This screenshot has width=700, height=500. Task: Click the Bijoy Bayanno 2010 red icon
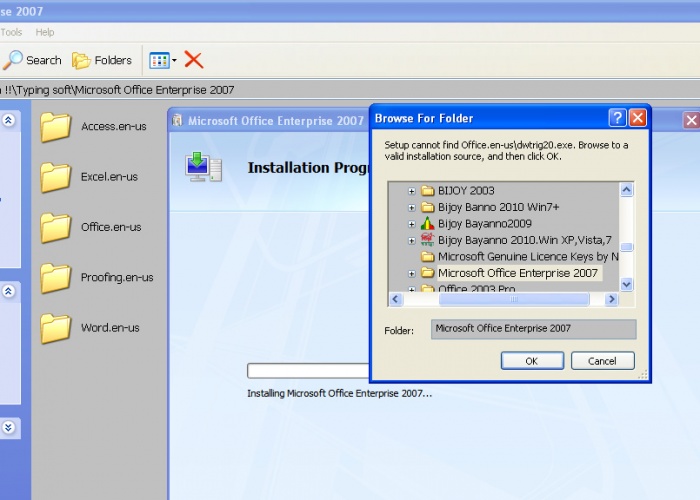click(x=428, y=240)
